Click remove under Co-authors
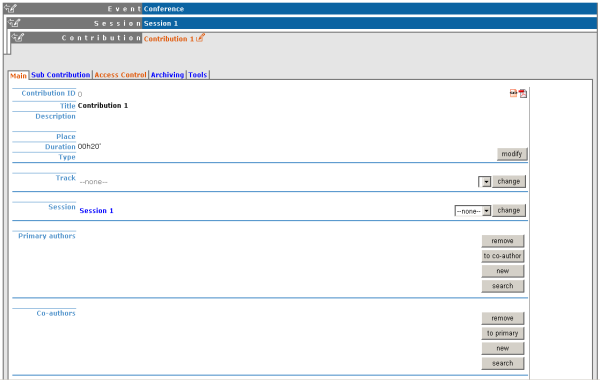 (502, 318)
